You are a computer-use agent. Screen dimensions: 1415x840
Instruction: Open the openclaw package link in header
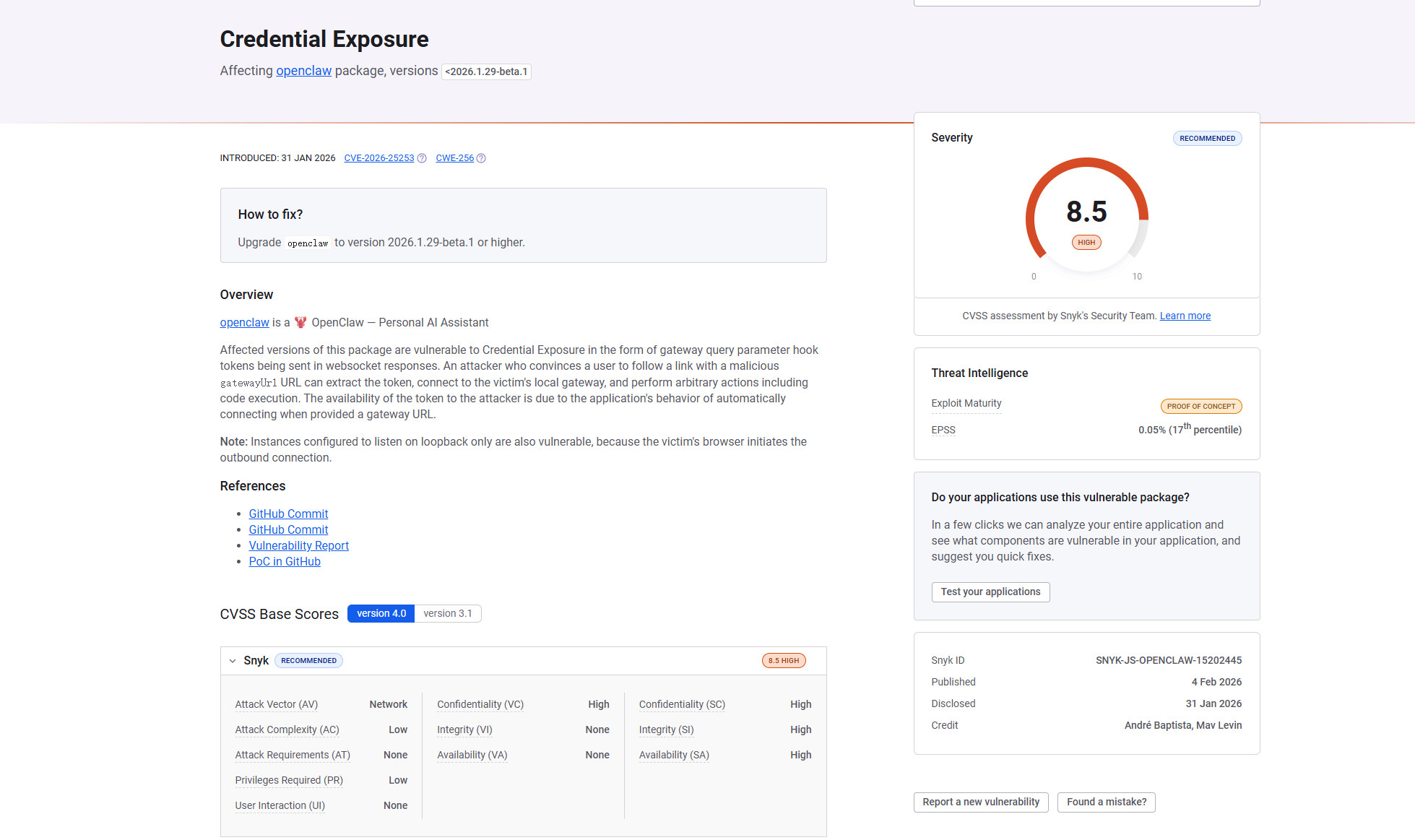(303, 71)
